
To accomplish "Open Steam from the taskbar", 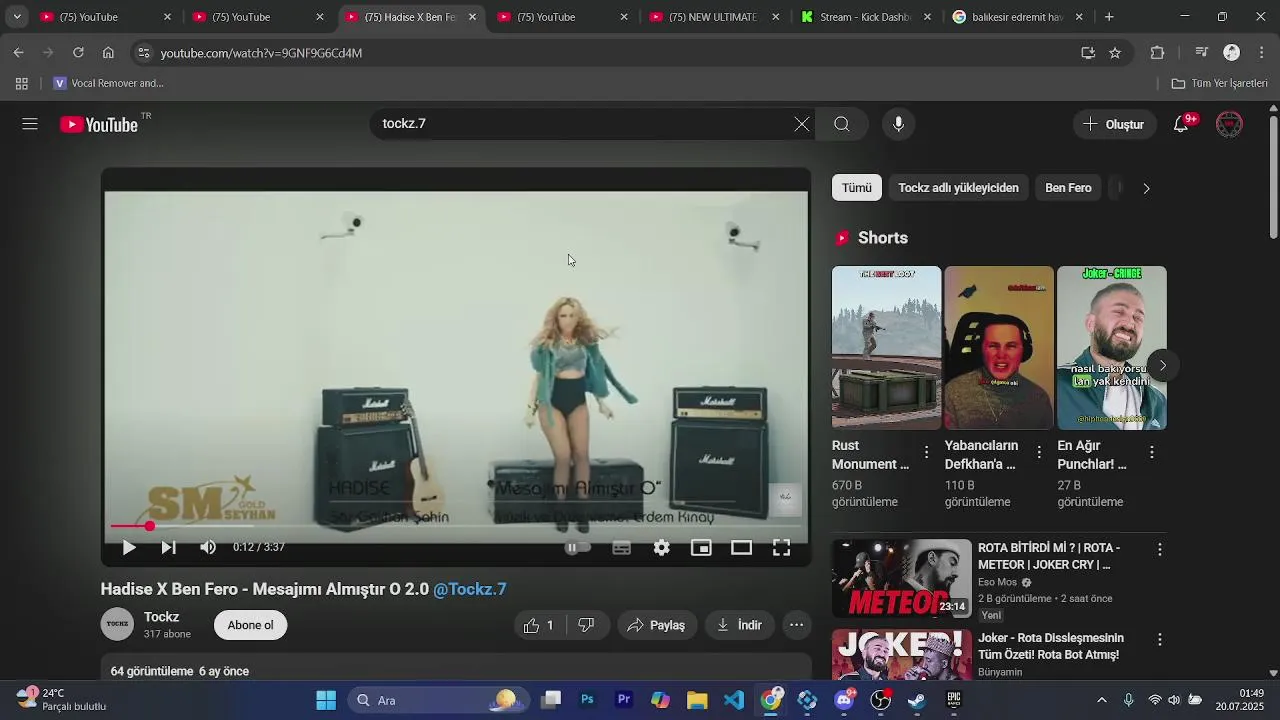I will 917,700.
